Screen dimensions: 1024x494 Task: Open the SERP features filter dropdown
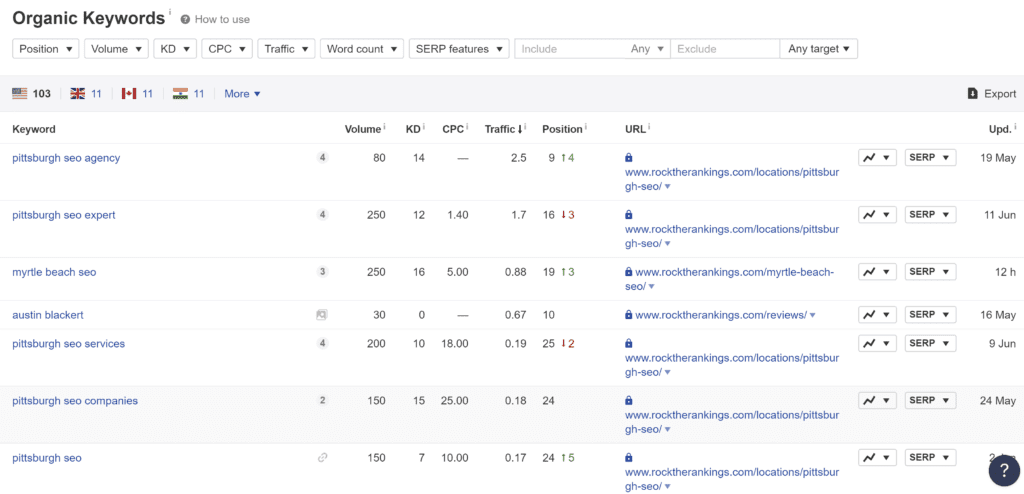click(459, 49)
